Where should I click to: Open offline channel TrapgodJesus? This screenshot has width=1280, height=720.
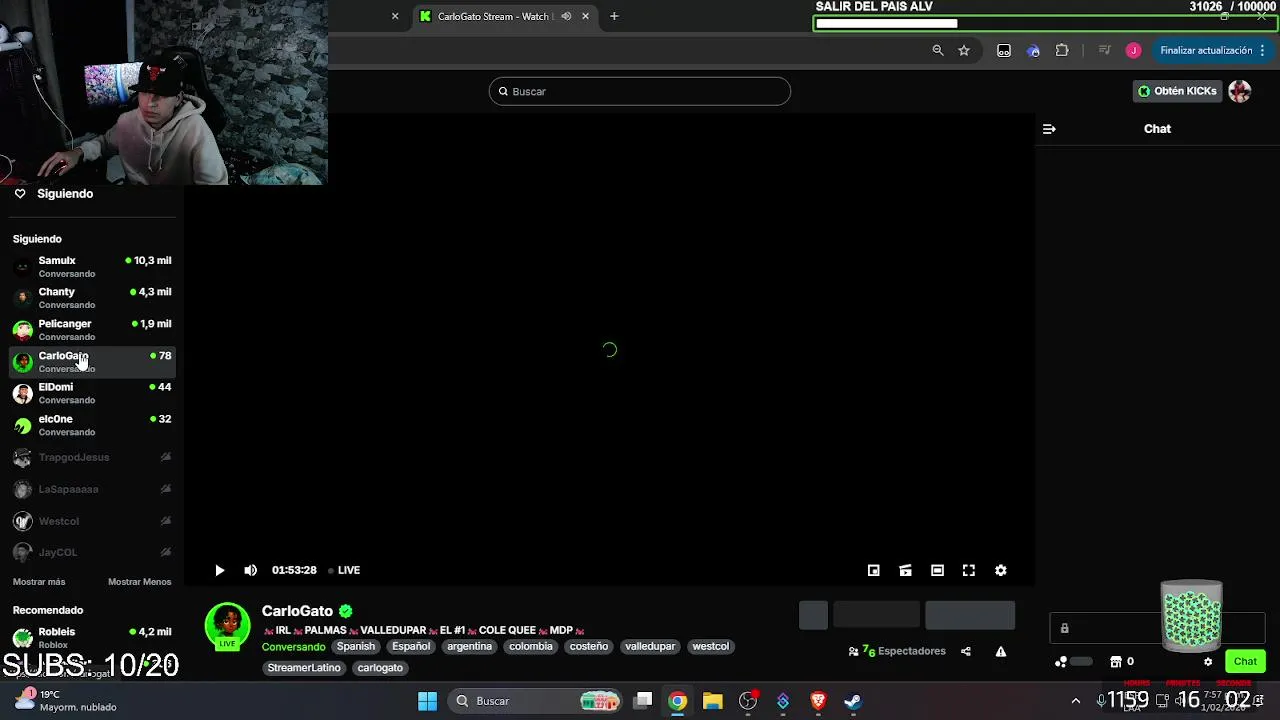92,457
